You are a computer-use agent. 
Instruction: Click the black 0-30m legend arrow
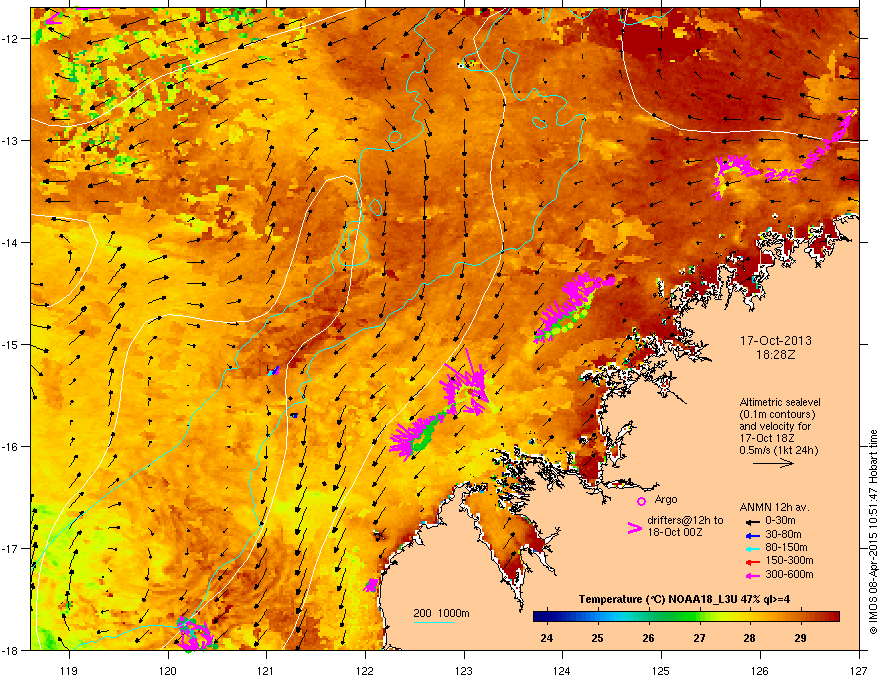[x=751, y=522]
